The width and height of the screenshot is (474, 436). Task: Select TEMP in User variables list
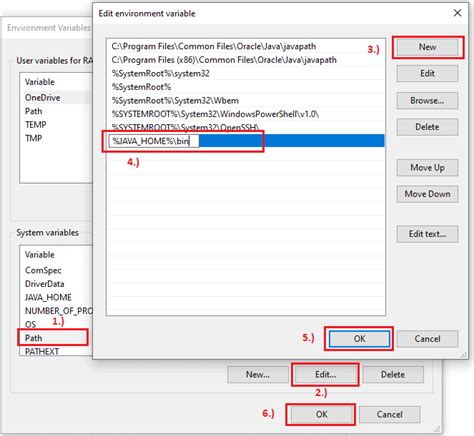coord(56,125)
